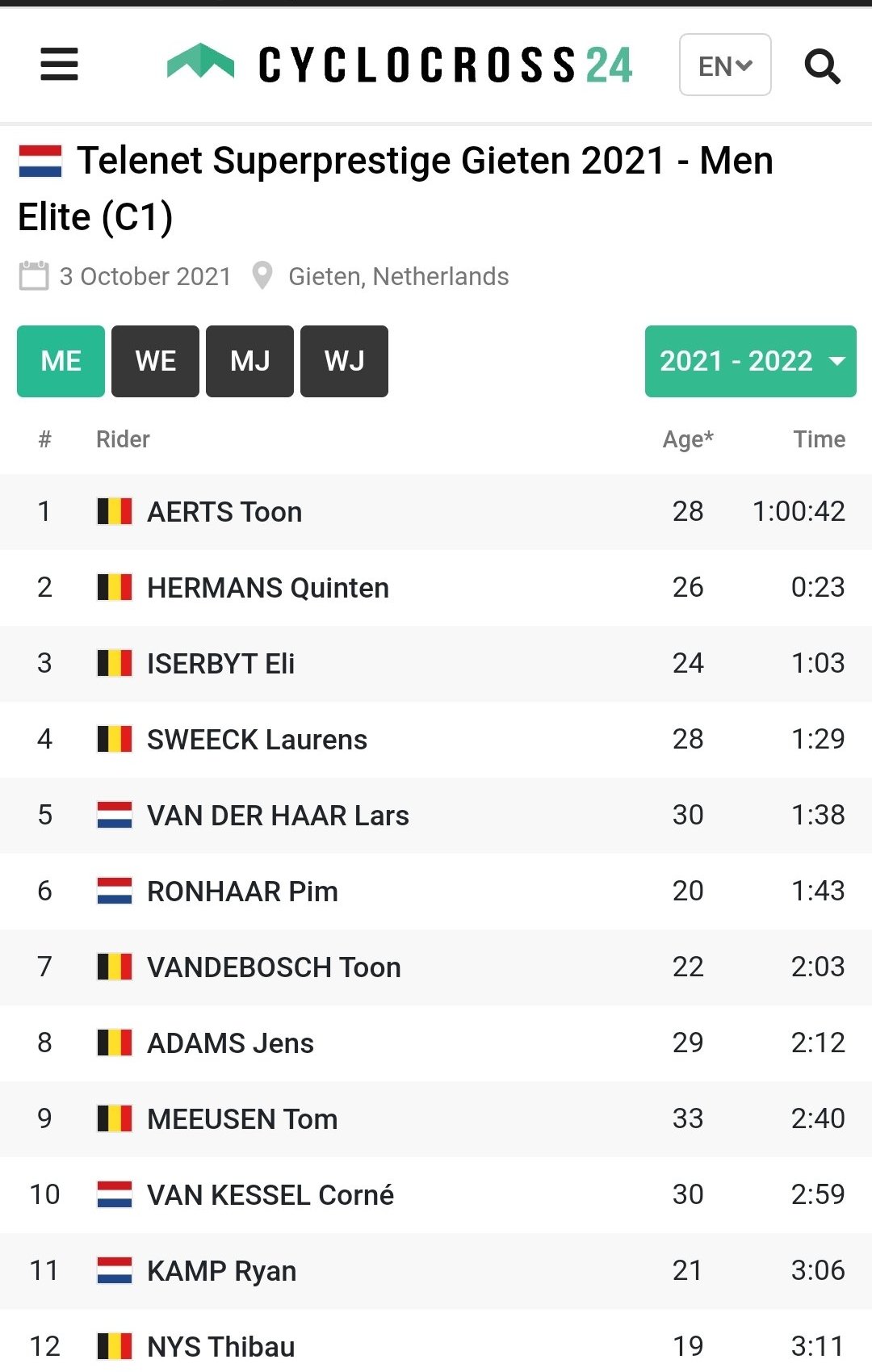Click the calendar icon beside race date
Viewport: 872px width, 1372px height.
(x=34, y=276)
